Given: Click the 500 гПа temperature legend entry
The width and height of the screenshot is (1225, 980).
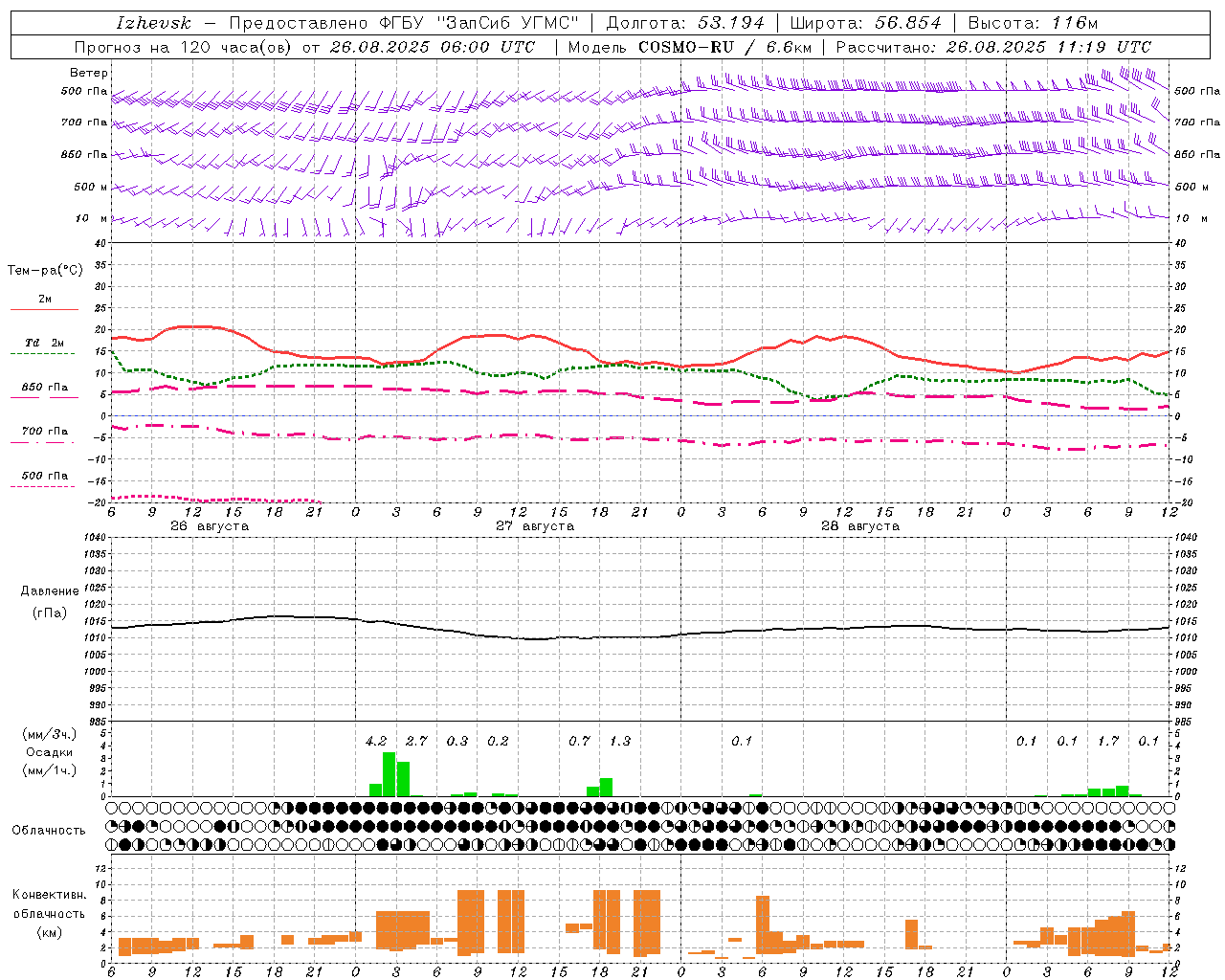Looking at the screenshot, I should pyautogui.click(x=44, y=479).
